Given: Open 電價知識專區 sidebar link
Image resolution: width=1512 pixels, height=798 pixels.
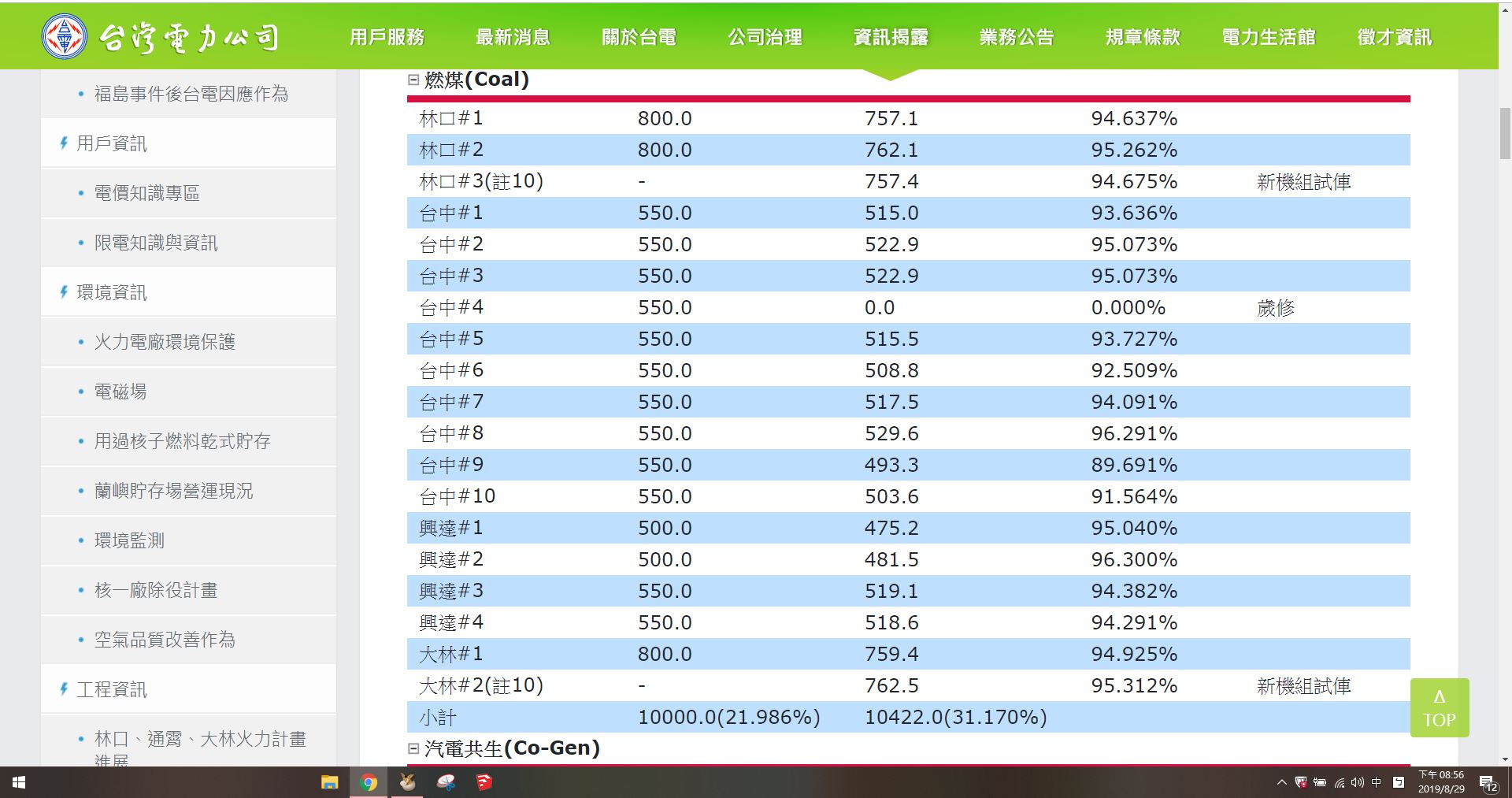Looking at the screenshot, I should point(147,193).
